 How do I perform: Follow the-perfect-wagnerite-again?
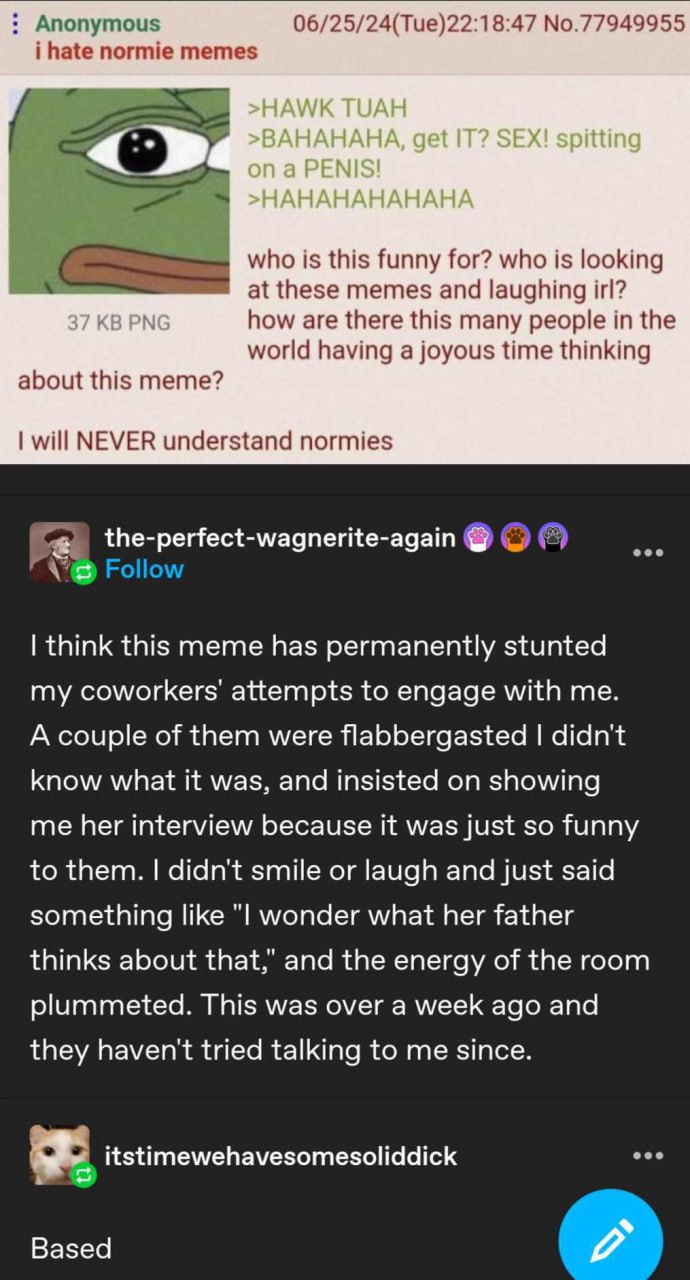(x=144, y=569)
